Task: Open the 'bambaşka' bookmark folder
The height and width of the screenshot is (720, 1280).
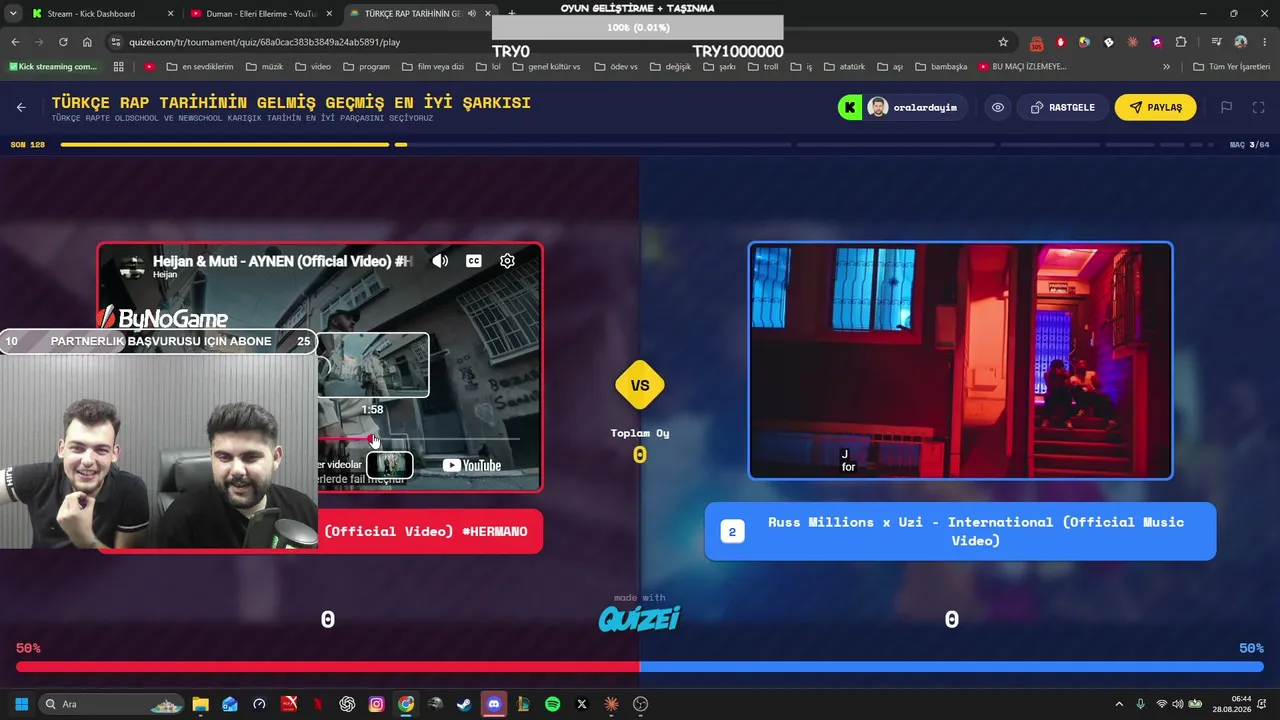Action: [941, 67]
